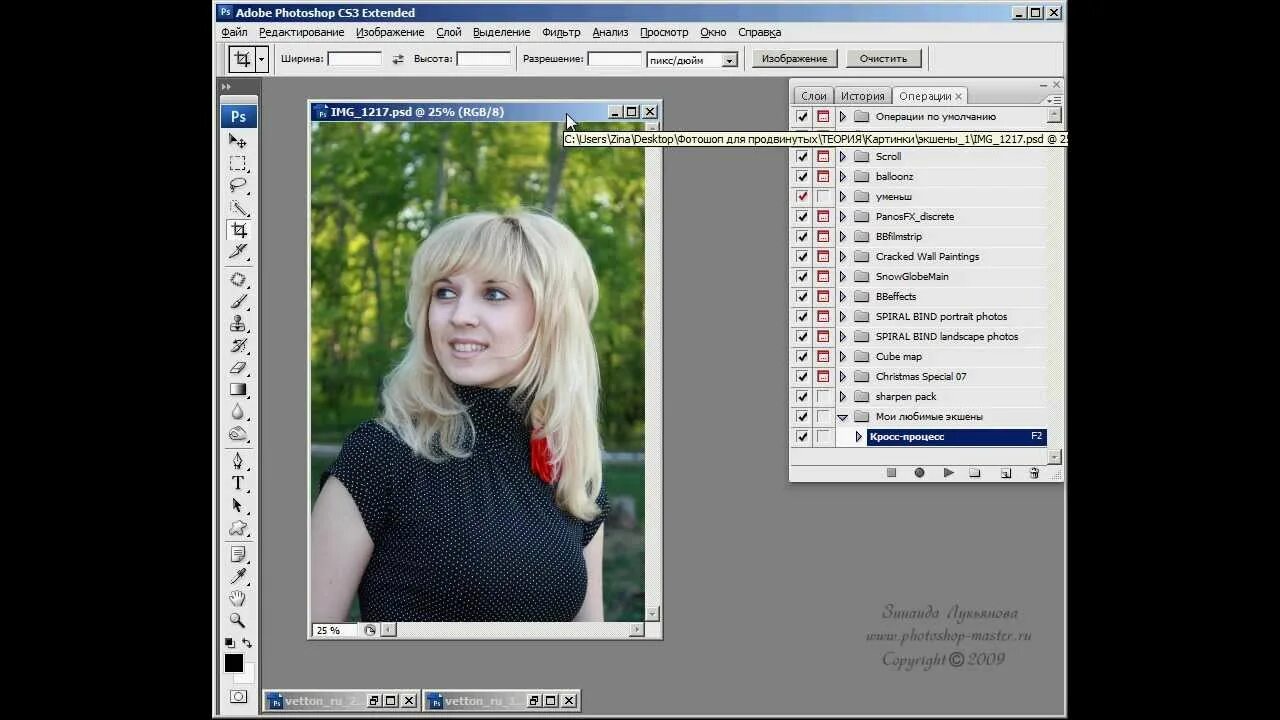
Task: Expand the BBeffects action set
Action: click(842, 296)
